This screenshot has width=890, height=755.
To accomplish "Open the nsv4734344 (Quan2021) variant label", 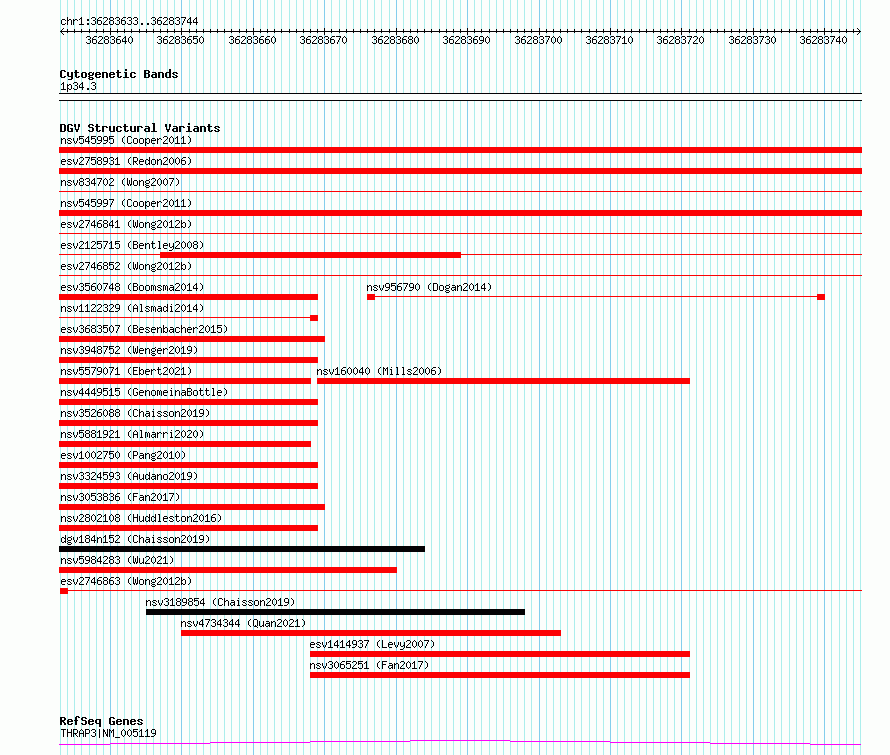I will [243, 623].
